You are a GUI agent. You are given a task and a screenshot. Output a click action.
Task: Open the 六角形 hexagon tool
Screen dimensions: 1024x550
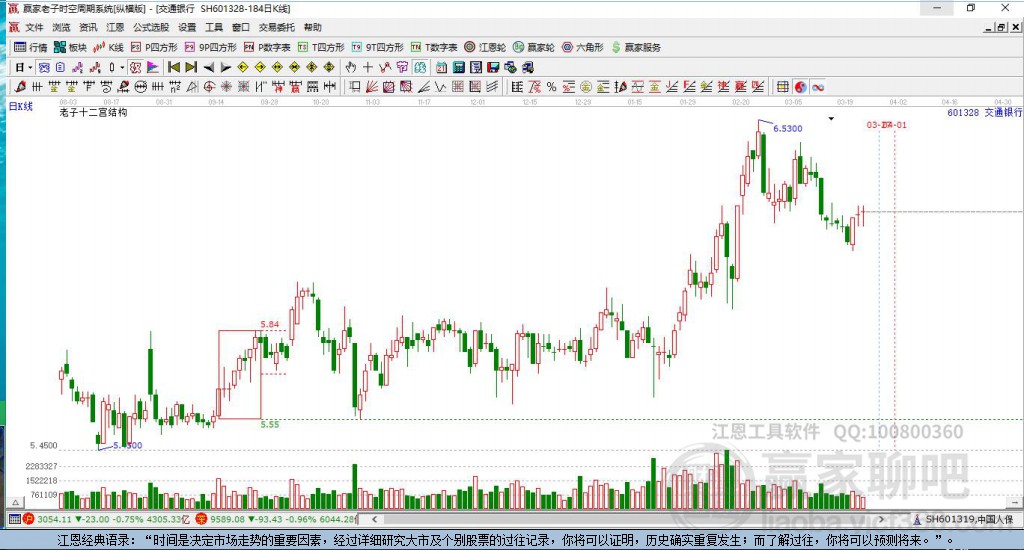coord(583,47)
